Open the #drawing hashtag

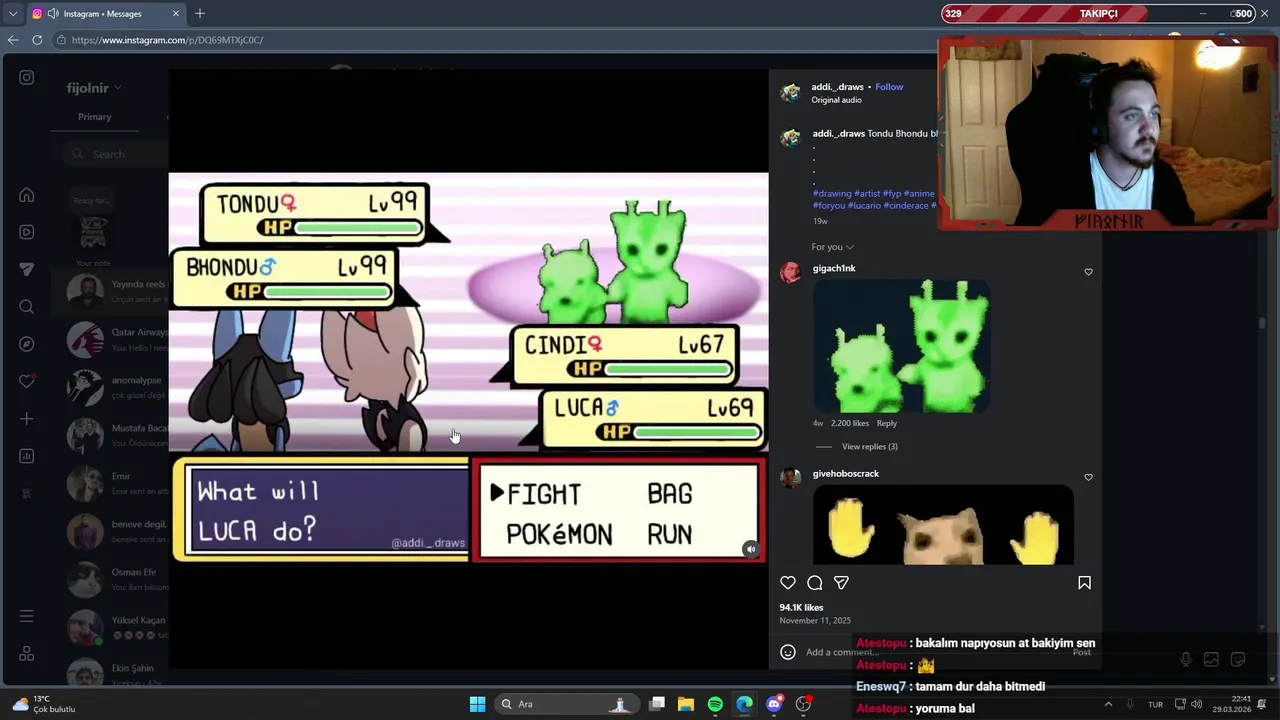[x=832, y=194]
